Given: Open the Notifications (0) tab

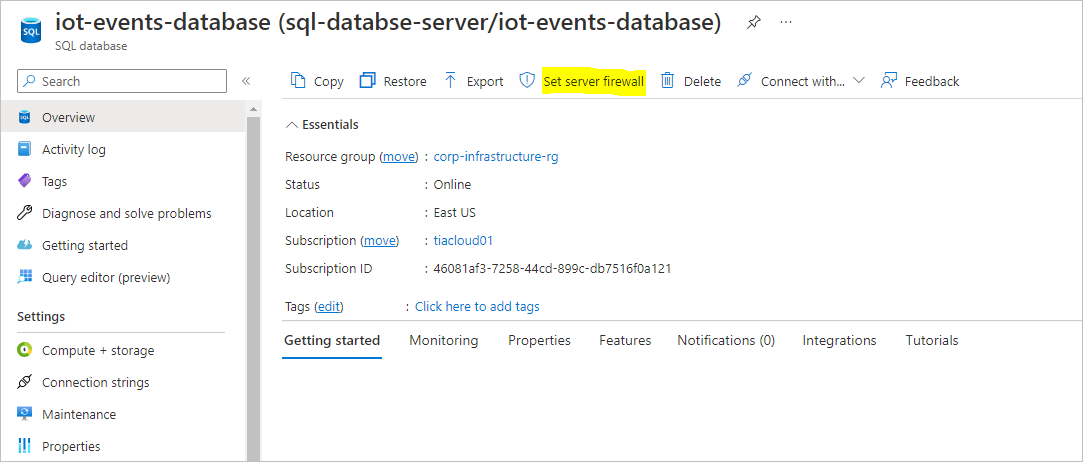Looking at the screenshot, I should 726,340.
